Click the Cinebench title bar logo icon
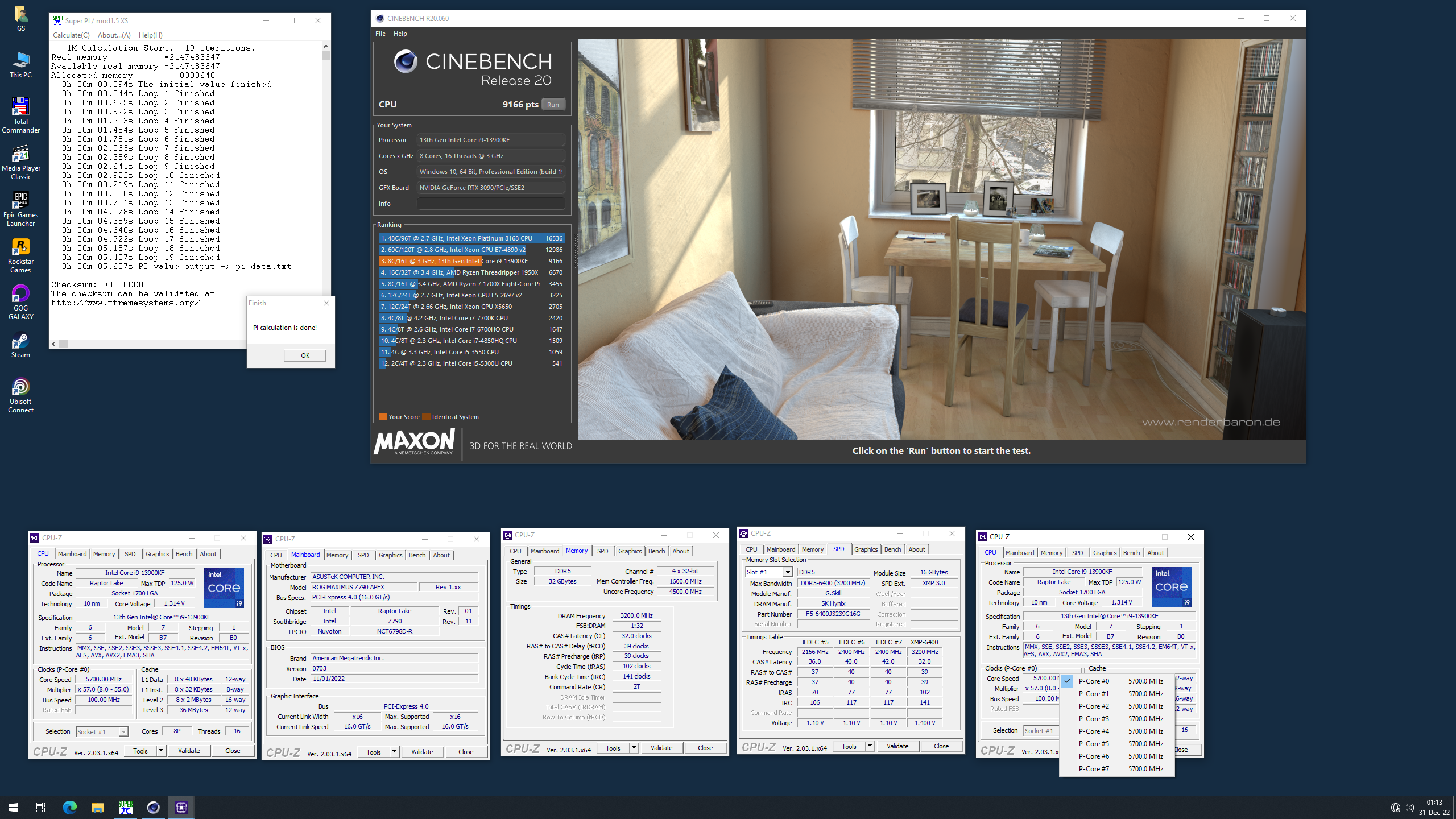 tap(380, 18)
